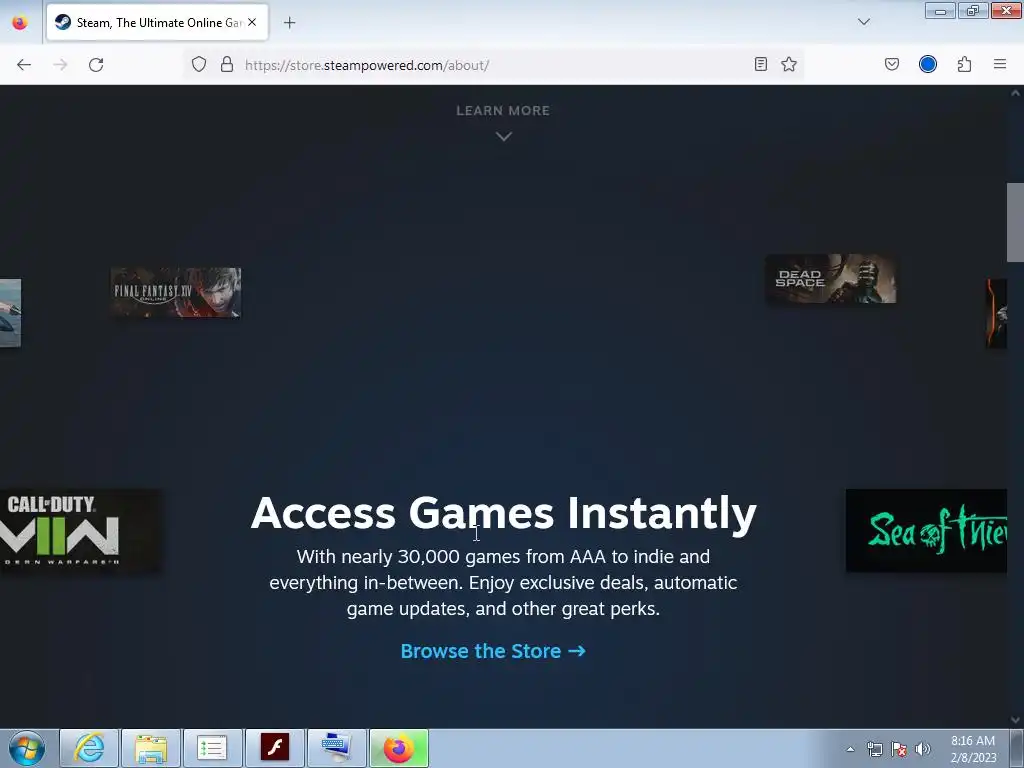Go back using the browser back arrow
Screen dimensions: 1024x768
coord(24,65)
